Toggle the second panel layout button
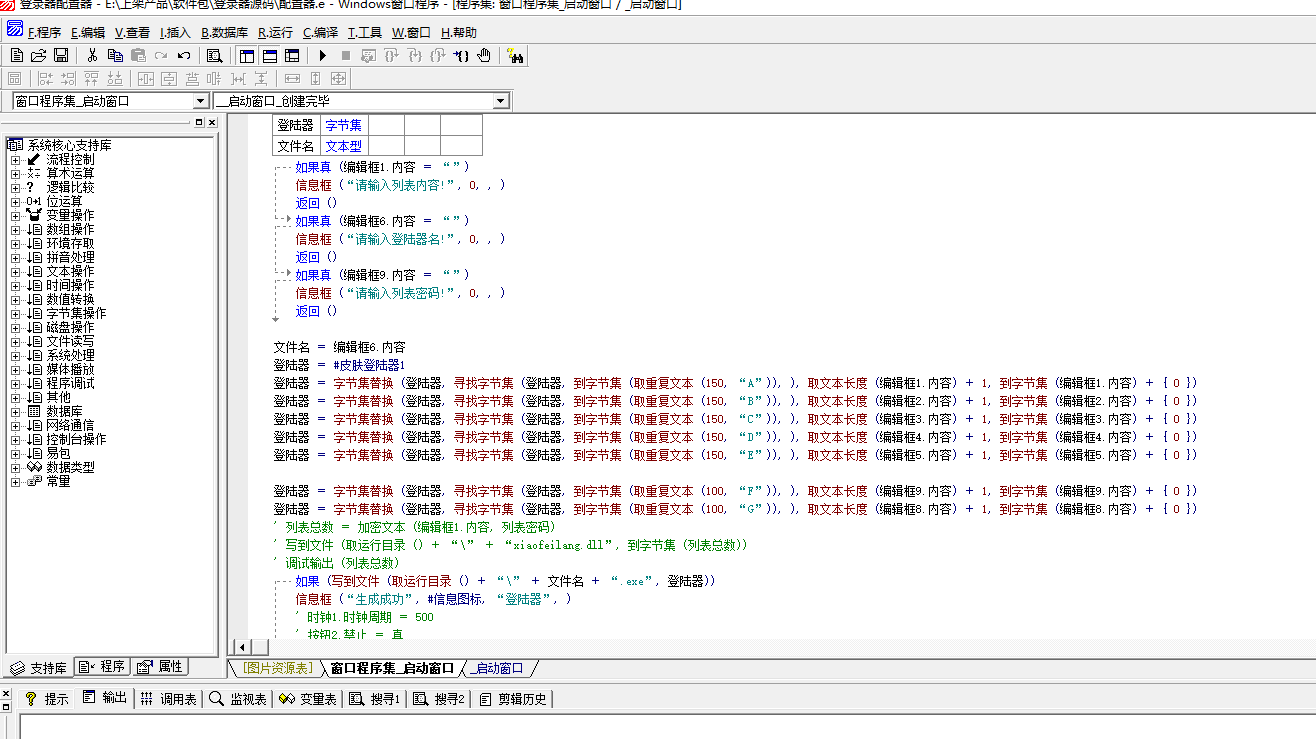 pos(270,56)
